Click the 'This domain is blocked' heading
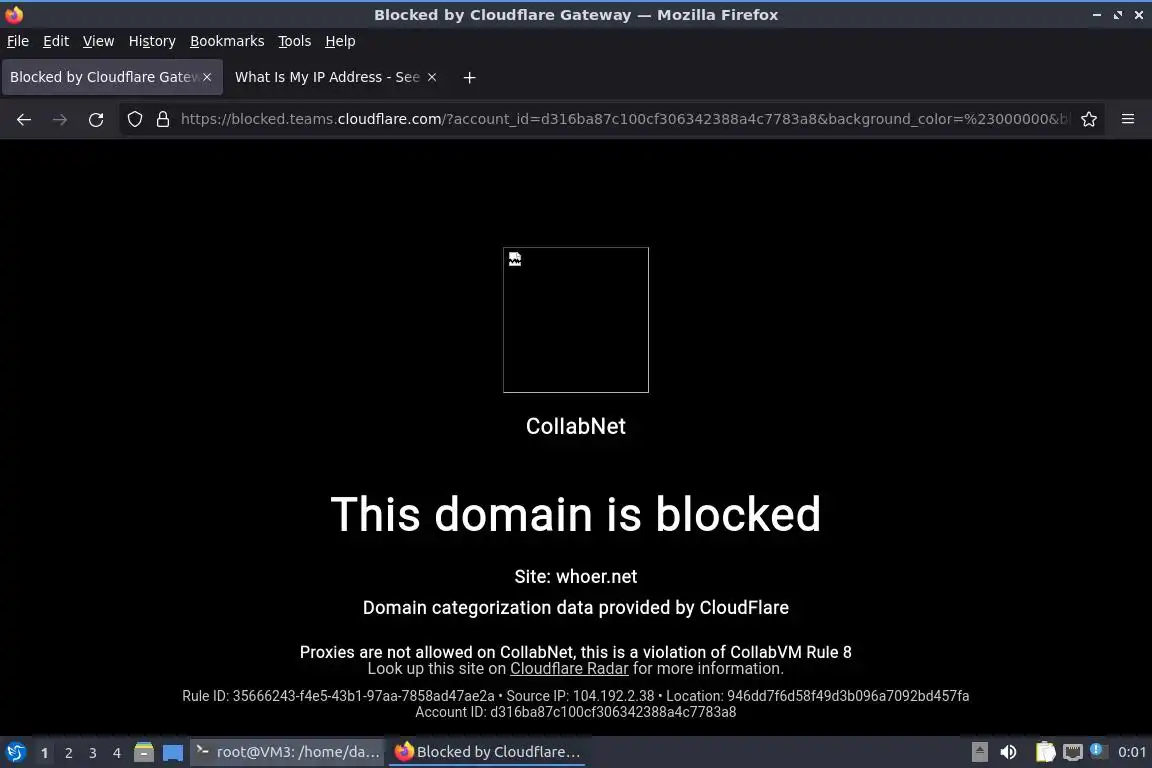The width and height of the screenshot is (1152, 768). (x=576, y=514)
